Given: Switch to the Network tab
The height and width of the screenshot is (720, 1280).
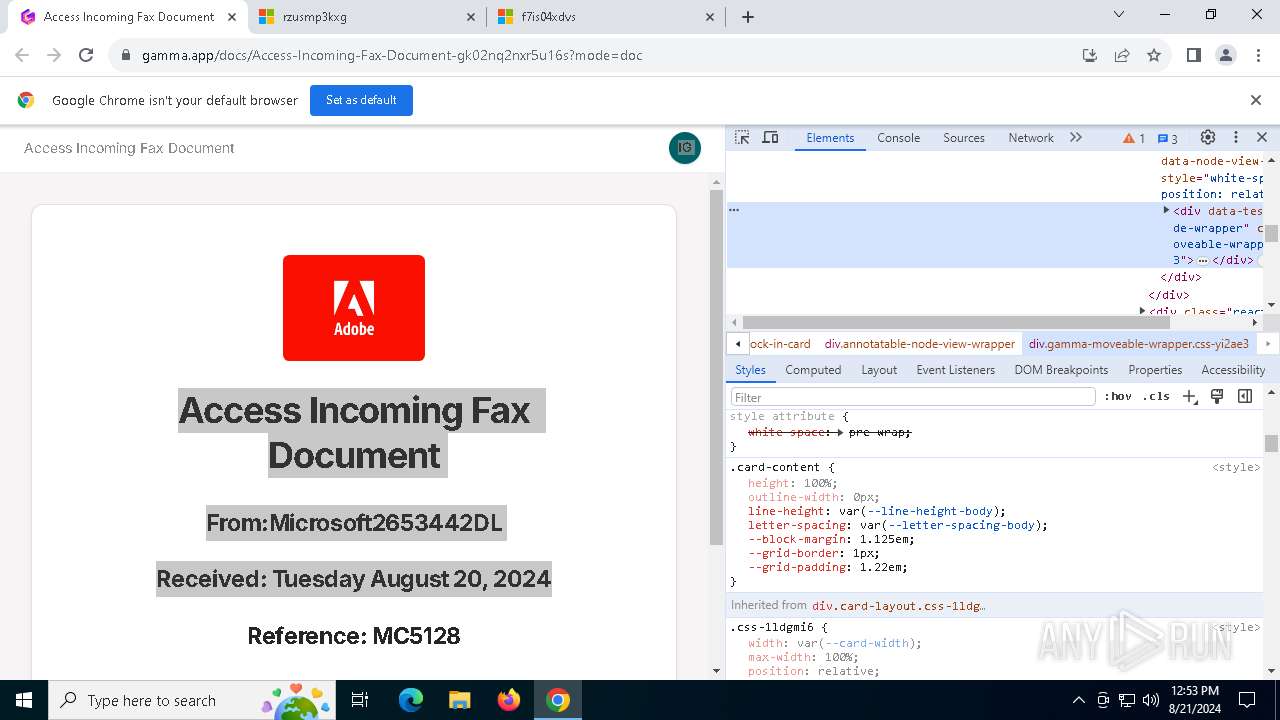Looking at the screenshot, I should click(1031, 138).
